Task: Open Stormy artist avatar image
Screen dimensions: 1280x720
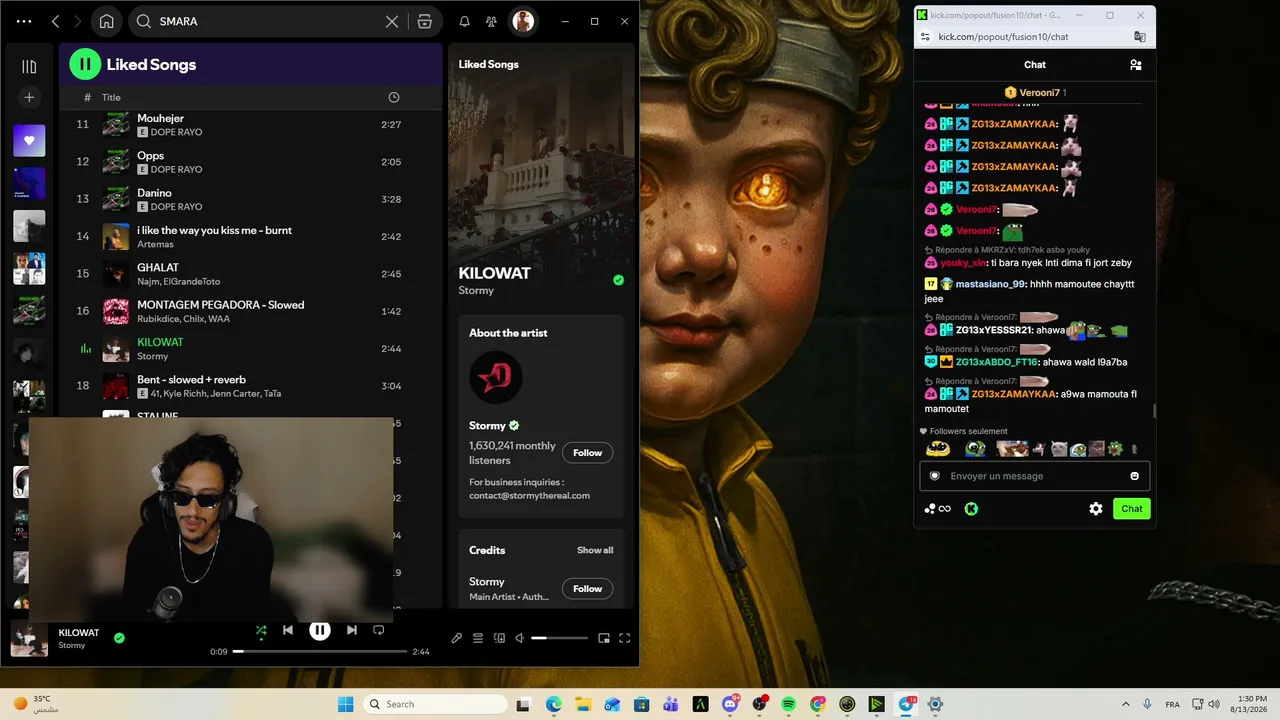Action: (496, 377)
